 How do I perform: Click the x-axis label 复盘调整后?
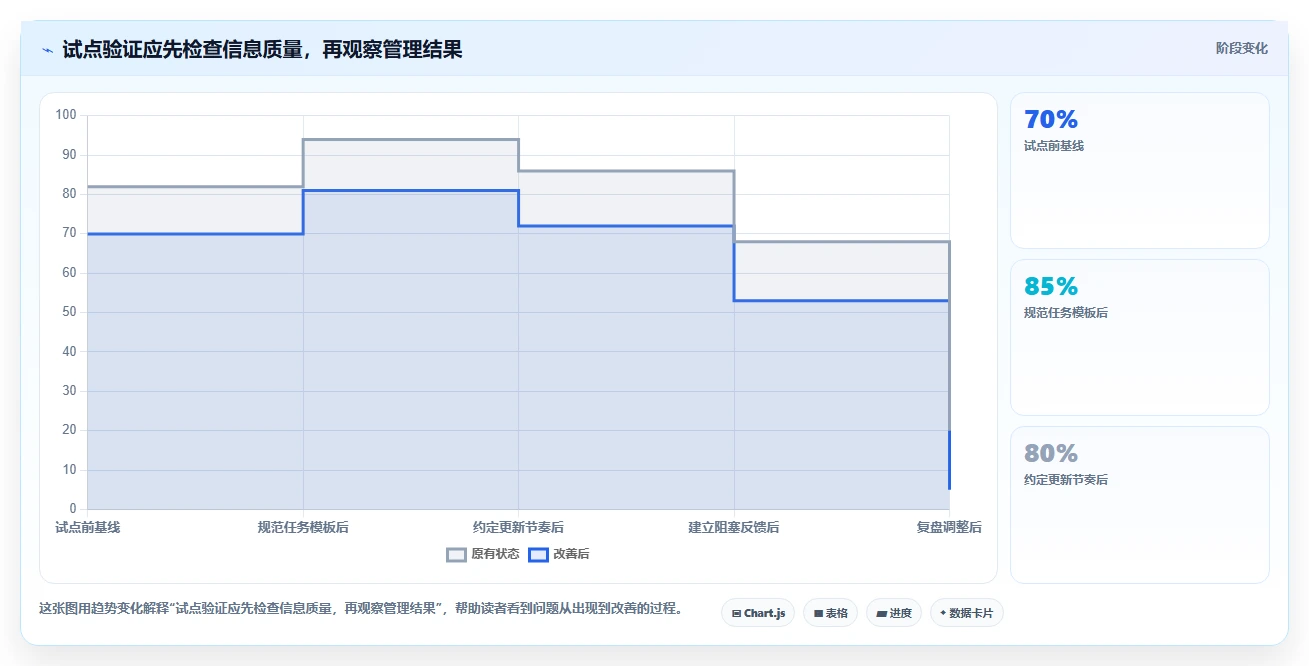[x=949, y=527]
